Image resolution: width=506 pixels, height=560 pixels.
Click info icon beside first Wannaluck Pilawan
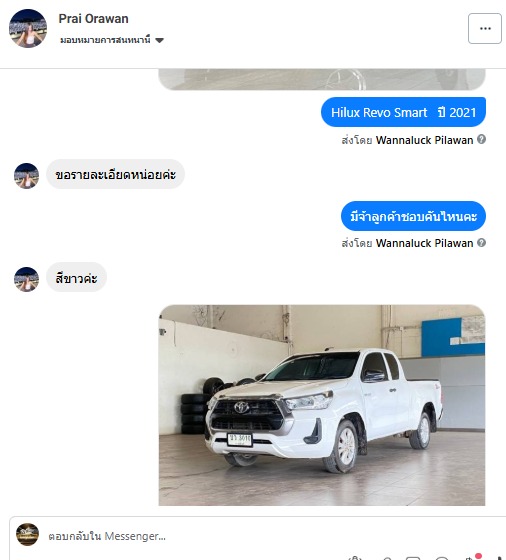tap(481, 139)
